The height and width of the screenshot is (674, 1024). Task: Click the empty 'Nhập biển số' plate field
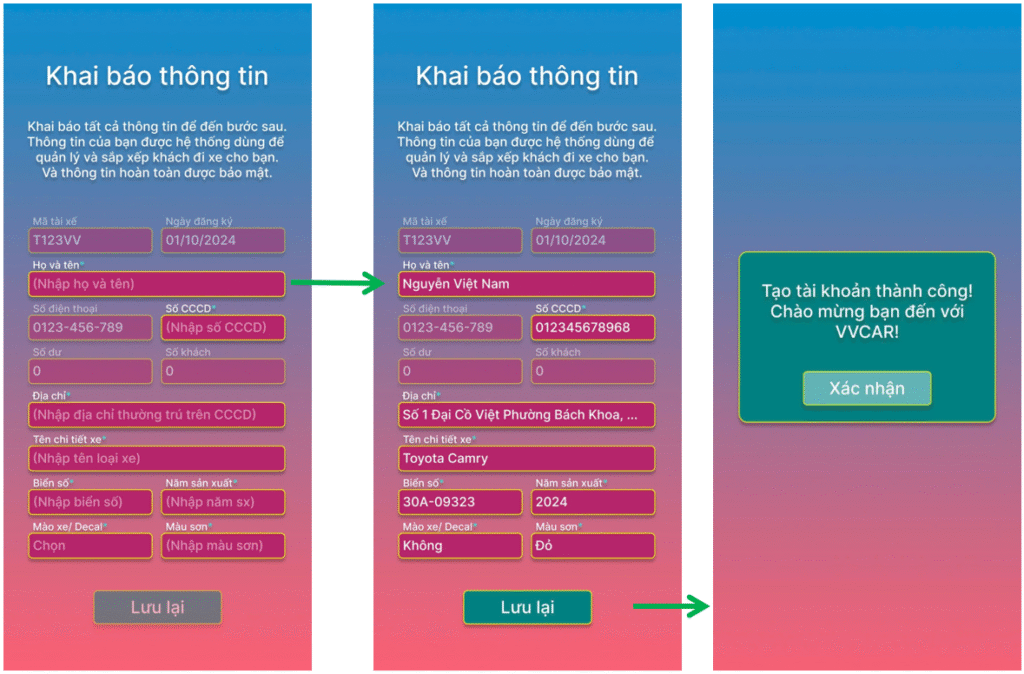pyautogui.click(x=91, y=502)
